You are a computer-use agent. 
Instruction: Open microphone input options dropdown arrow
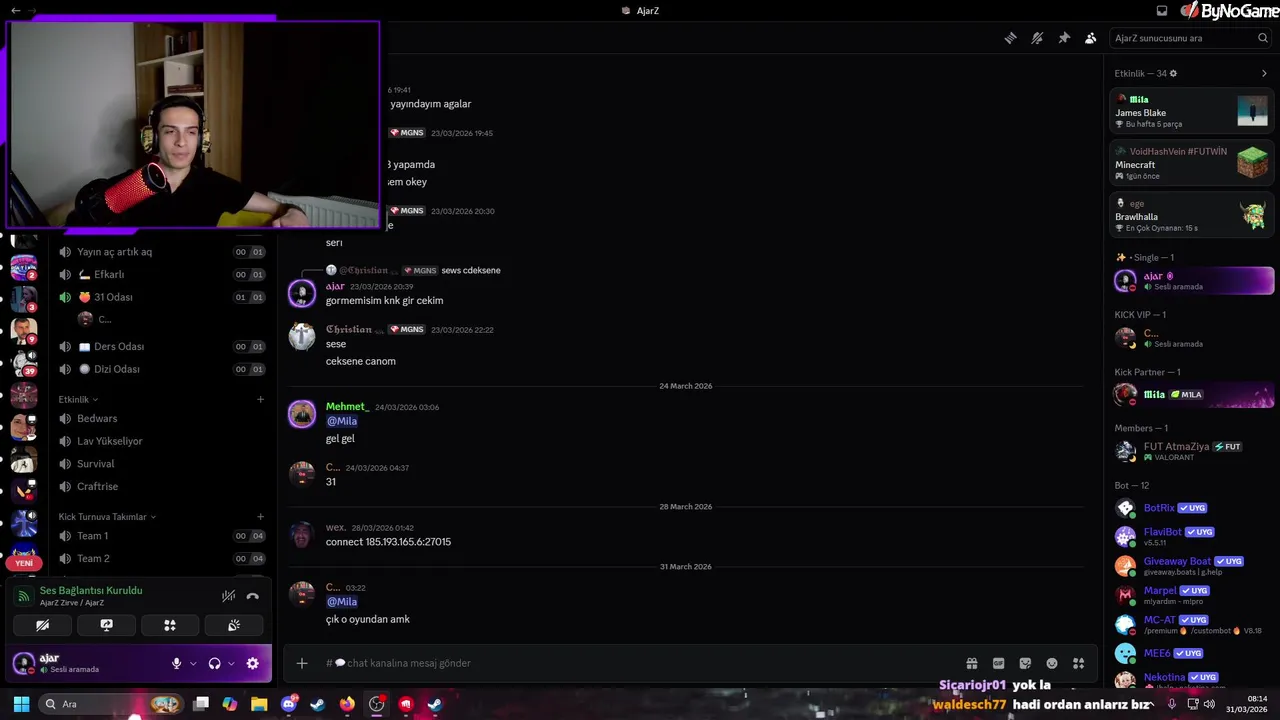(x=191, y=663)
